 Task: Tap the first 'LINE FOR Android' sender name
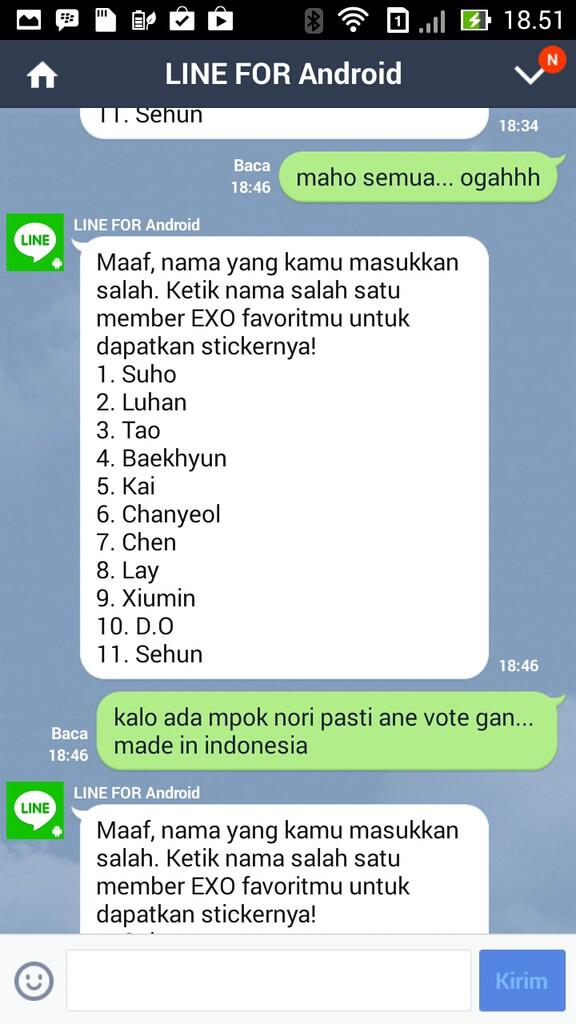pyautogui.click(x=136, y=225)
